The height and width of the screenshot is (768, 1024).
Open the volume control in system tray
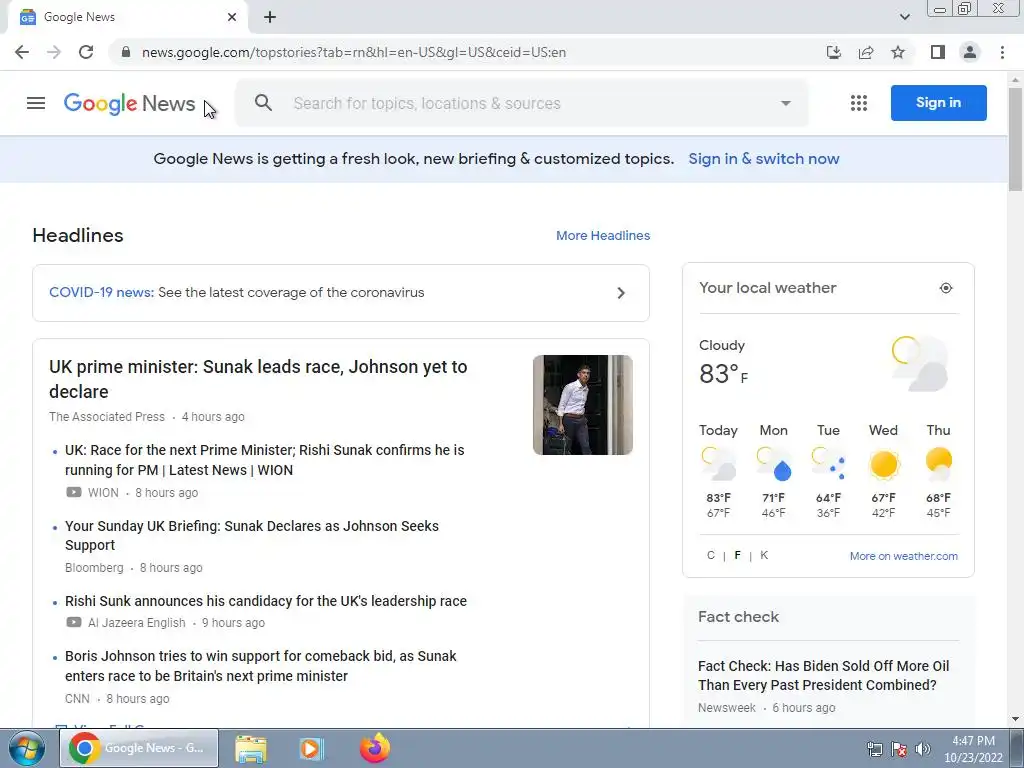[x=923, y=749]
